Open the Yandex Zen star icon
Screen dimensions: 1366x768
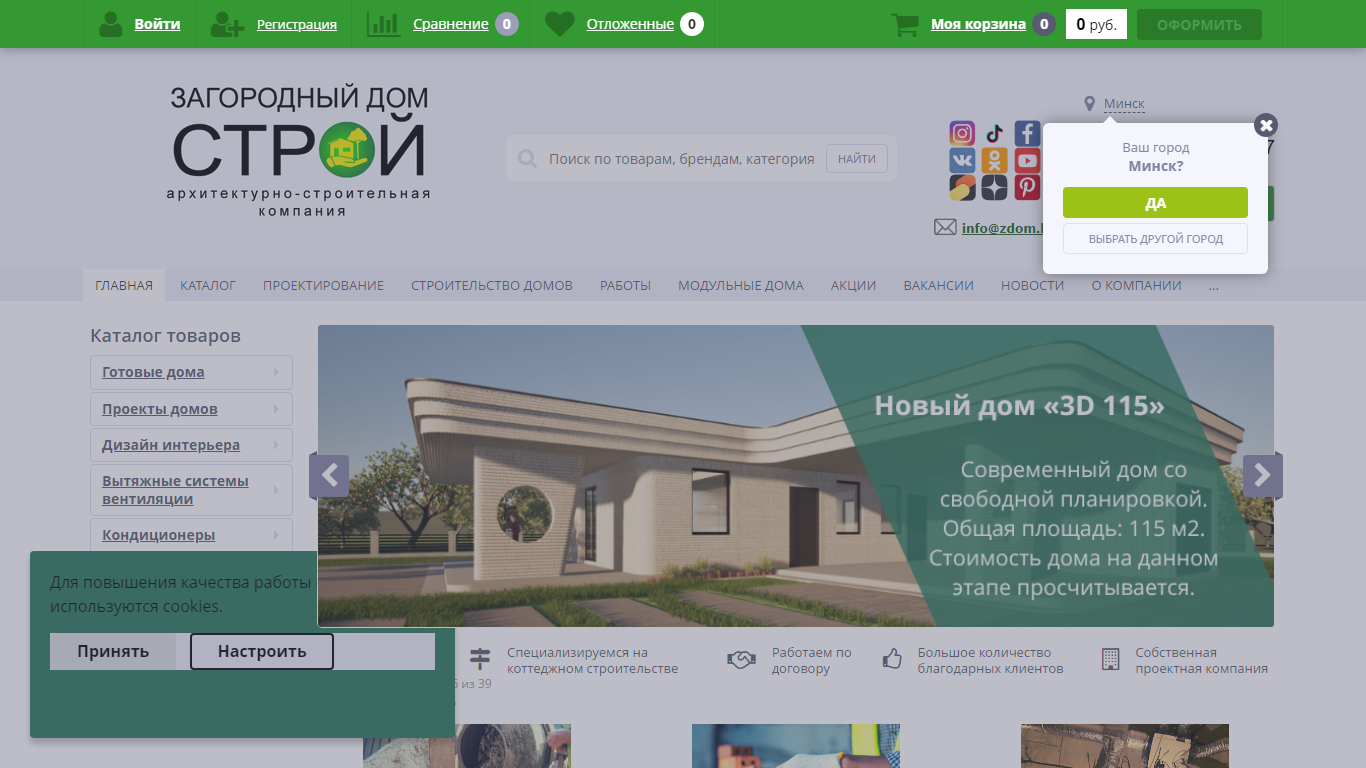pyautogui.click(x=995, y=187)
